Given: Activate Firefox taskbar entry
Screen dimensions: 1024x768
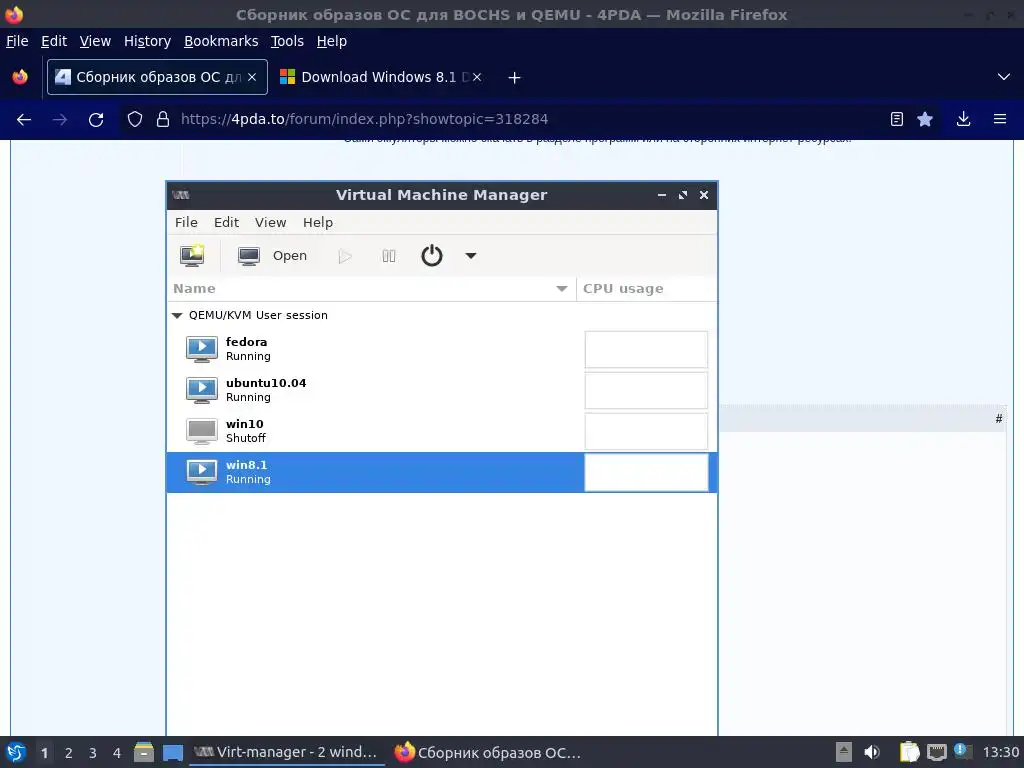Looking at the screenshot, I should 488,752.
